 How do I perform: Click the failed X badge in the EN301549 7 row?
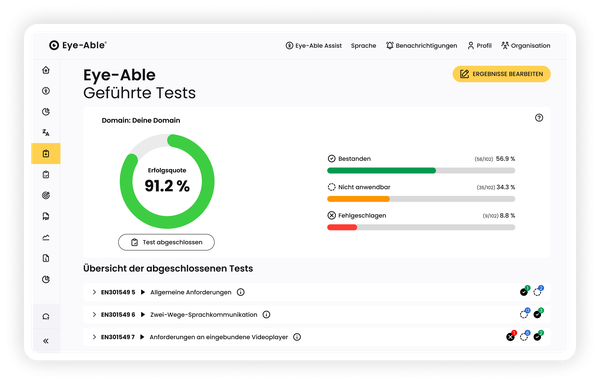(511, 336)
